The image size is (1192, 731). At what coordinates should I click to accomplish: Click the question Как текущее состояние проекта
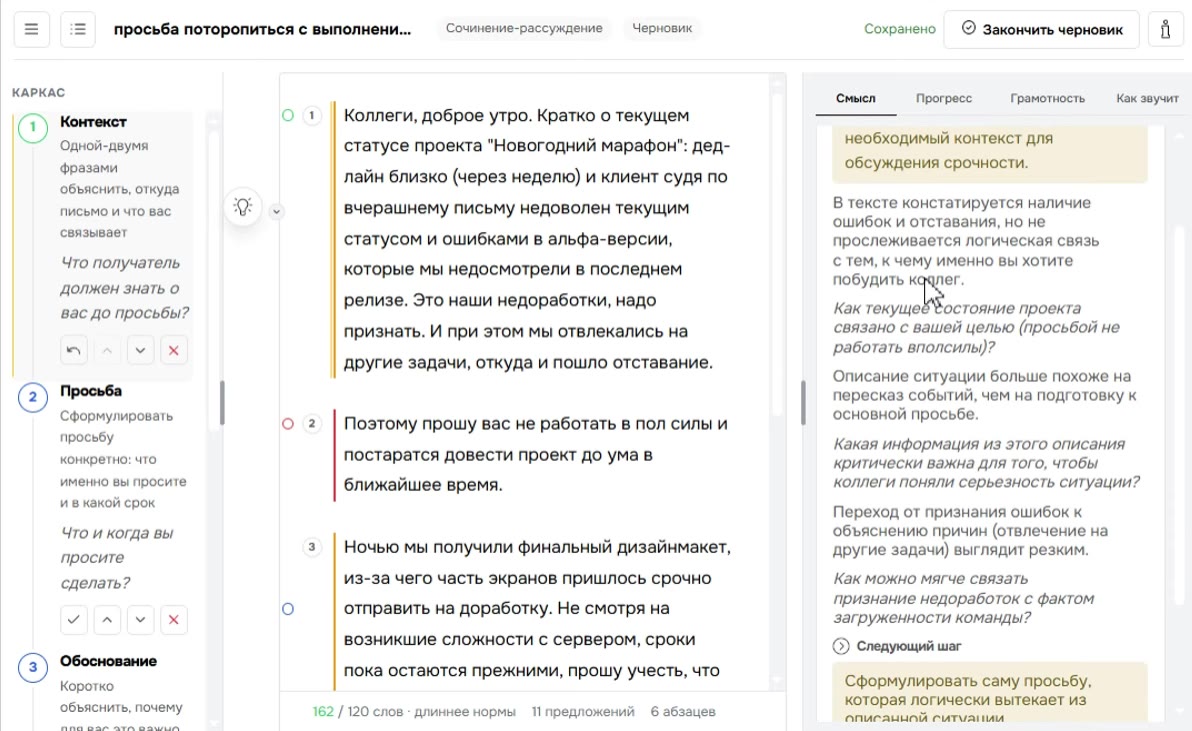pyautogui.click(x=976, y=328)
